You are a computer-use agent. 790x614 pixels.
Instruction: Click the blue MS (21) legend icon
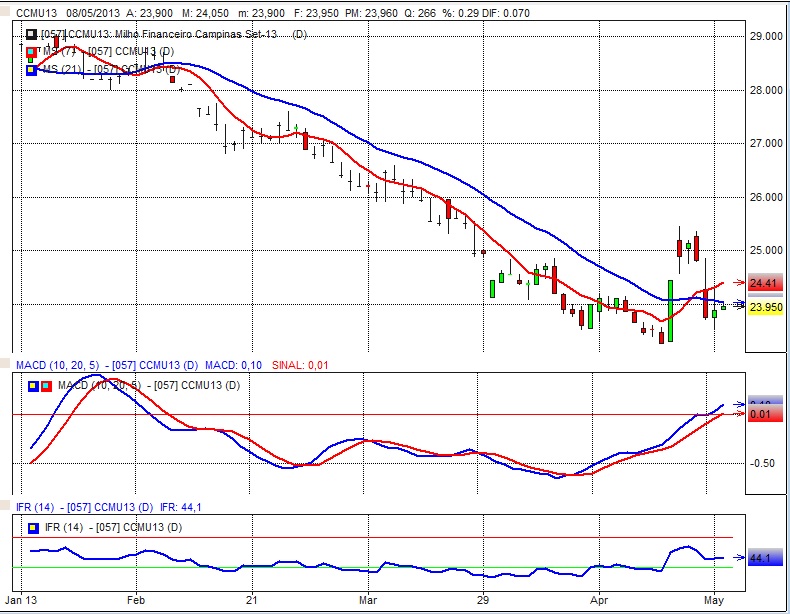click(x=32, y=69)
